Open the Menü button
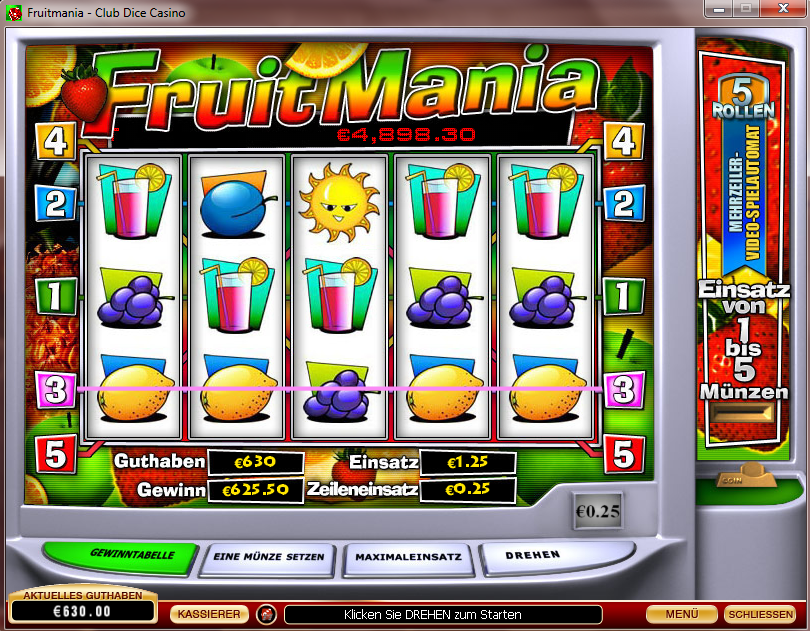 682,614
